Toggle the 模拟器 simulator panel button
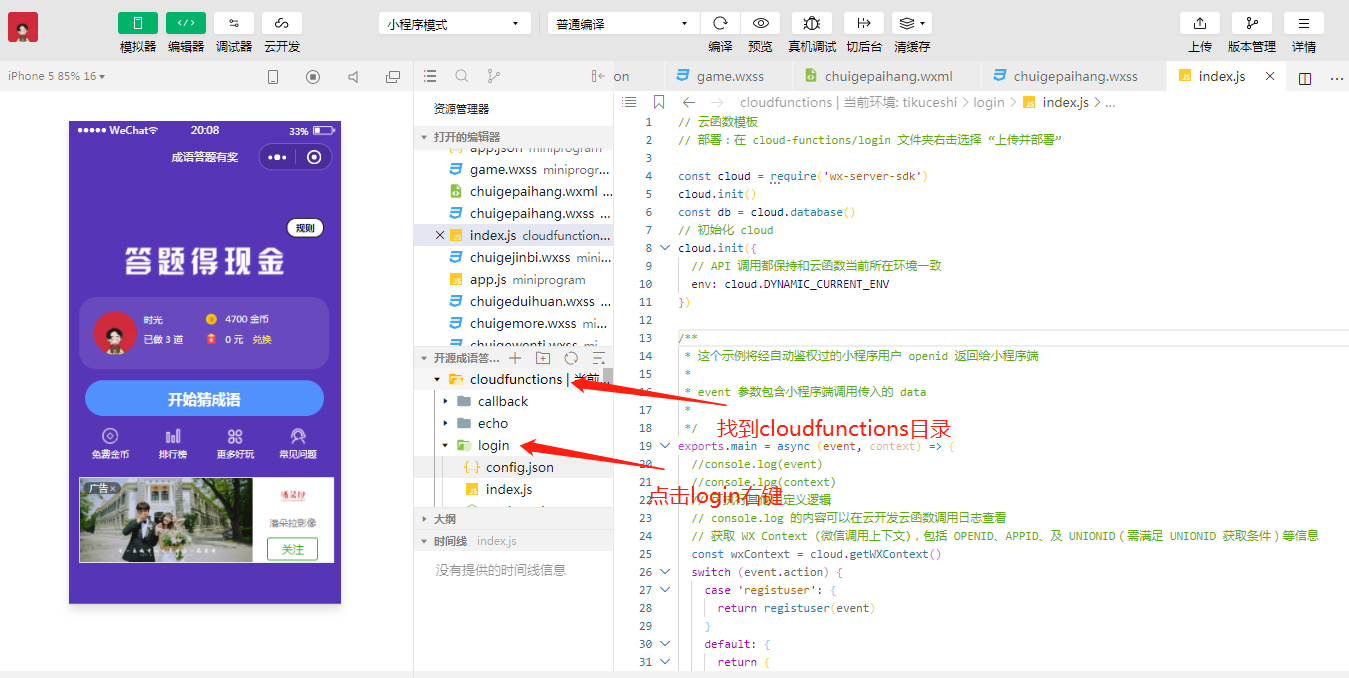The height and width of the screenshot is (678, 1349). coord(138,23)
